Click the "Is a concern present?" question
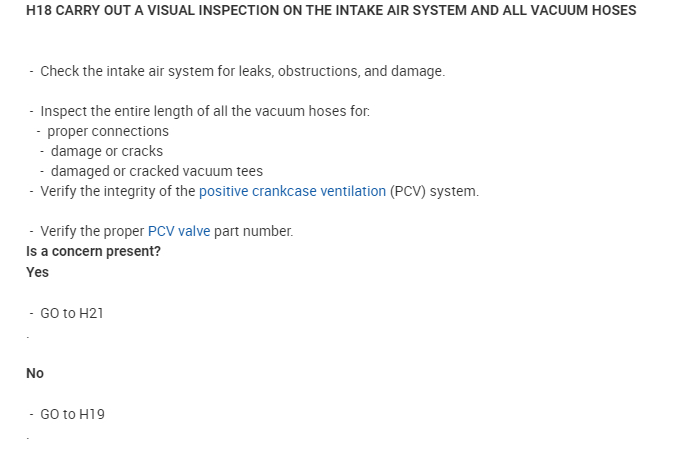Image resolution: width=695 pixels, height=450 pixels. [x=93, y=251]
